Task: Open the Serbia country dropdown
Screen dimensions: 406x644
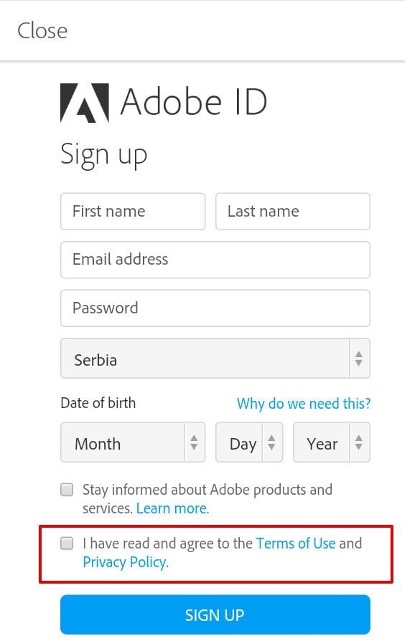Action: [x=215, y=359]
